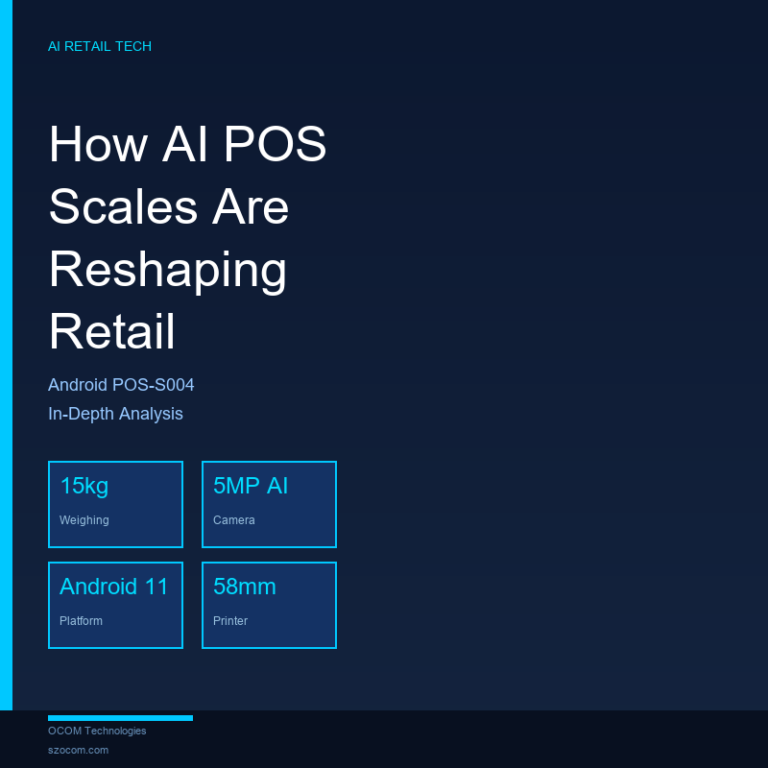Select the word "Reshaping" in the headline
768x768 pixels.
[167, 270]
